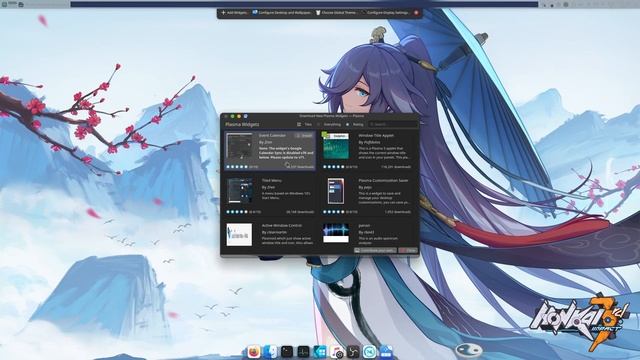The image size is (640, 360).
Task: Close the desktop edit mode toolbar
Action: point(416,13)
